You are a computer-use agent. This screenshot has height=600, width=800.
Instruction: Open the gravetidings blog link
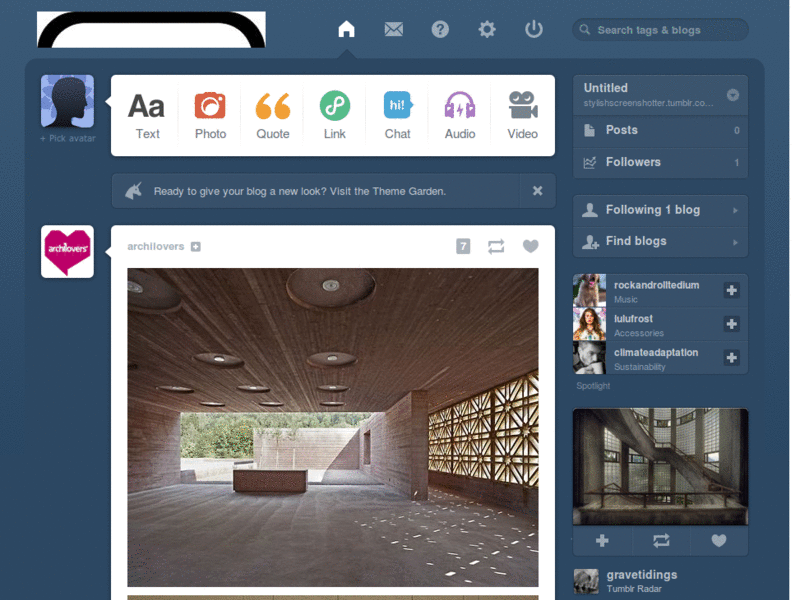[642, 575]
